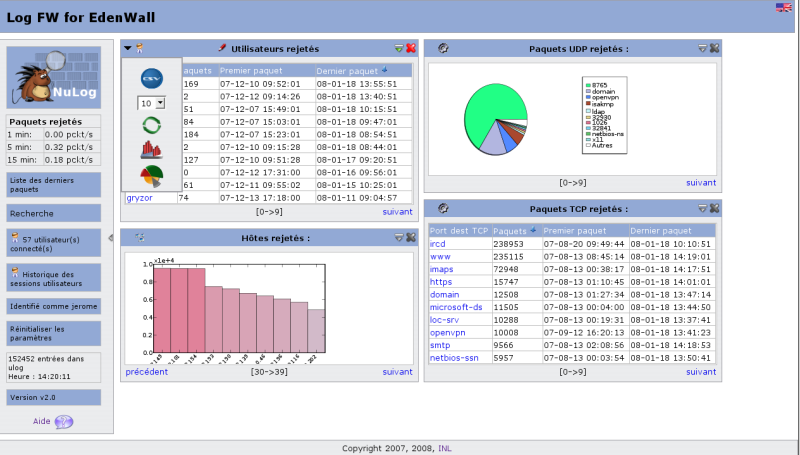
Task: Click the 8765 legend entry in UDP chart
Action: point(596,85)
